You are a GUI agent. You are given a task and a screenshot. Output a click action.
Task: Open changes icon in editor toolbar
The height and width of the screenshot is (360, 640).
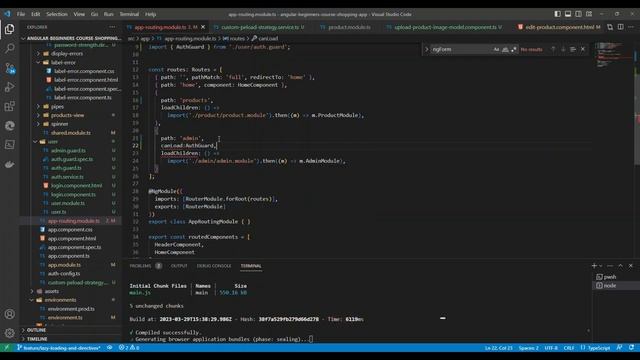(610, 27)
